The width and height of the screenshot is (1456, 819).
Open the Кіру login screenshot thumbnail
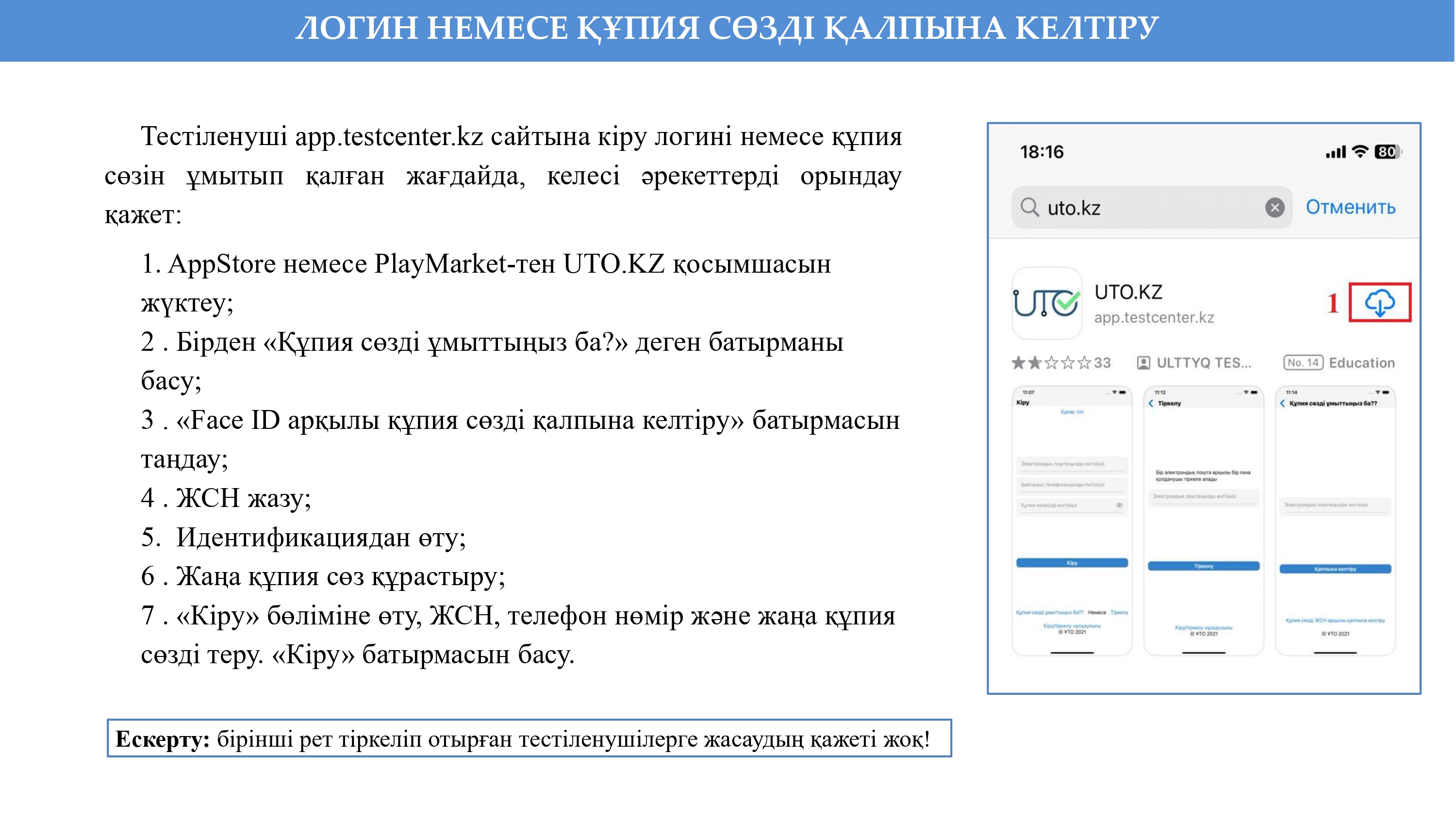(x=1072, y=520)
